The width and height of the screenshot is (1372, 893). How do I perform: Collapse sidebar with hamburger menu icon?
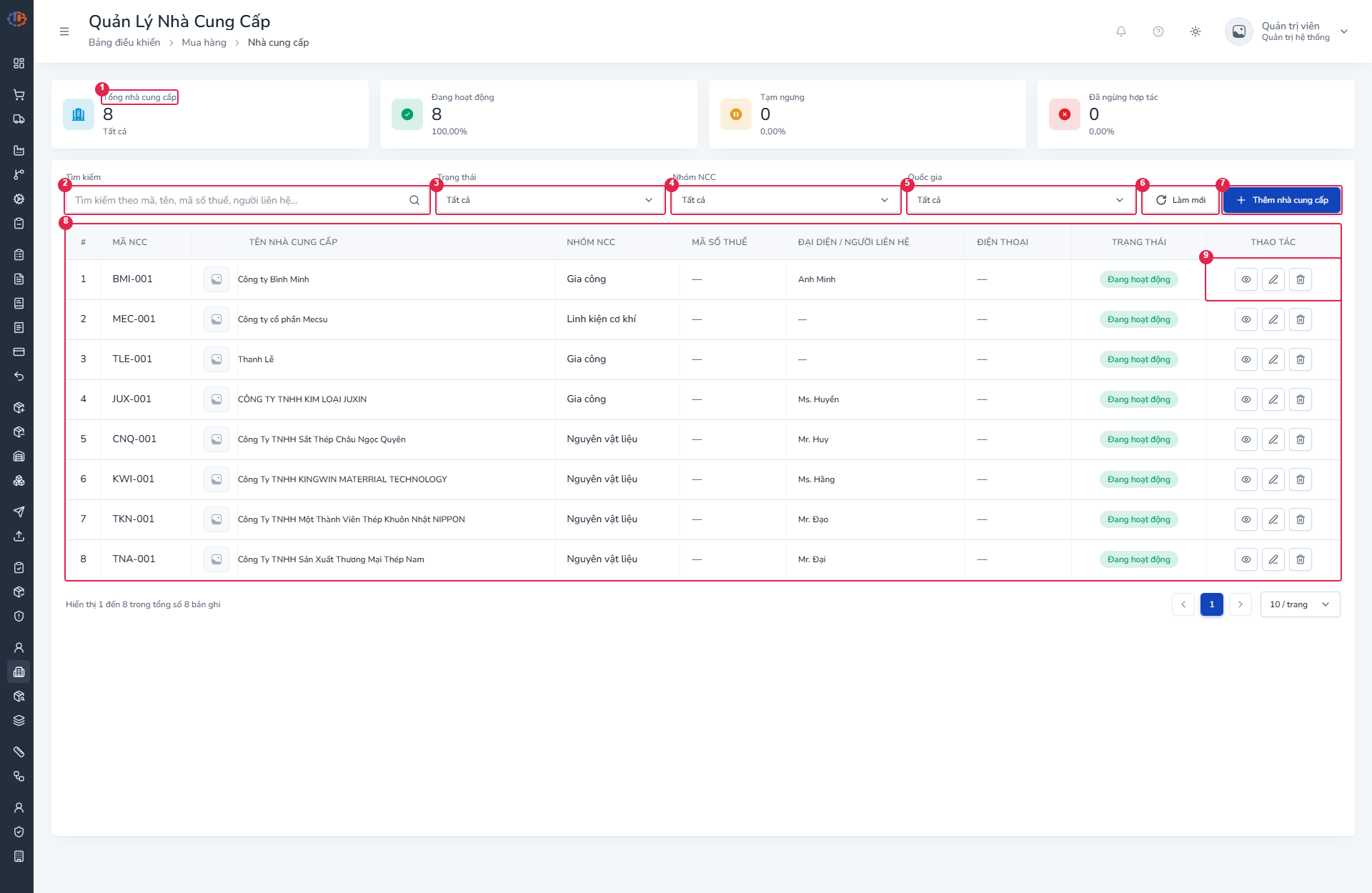(x=64, y=31)
